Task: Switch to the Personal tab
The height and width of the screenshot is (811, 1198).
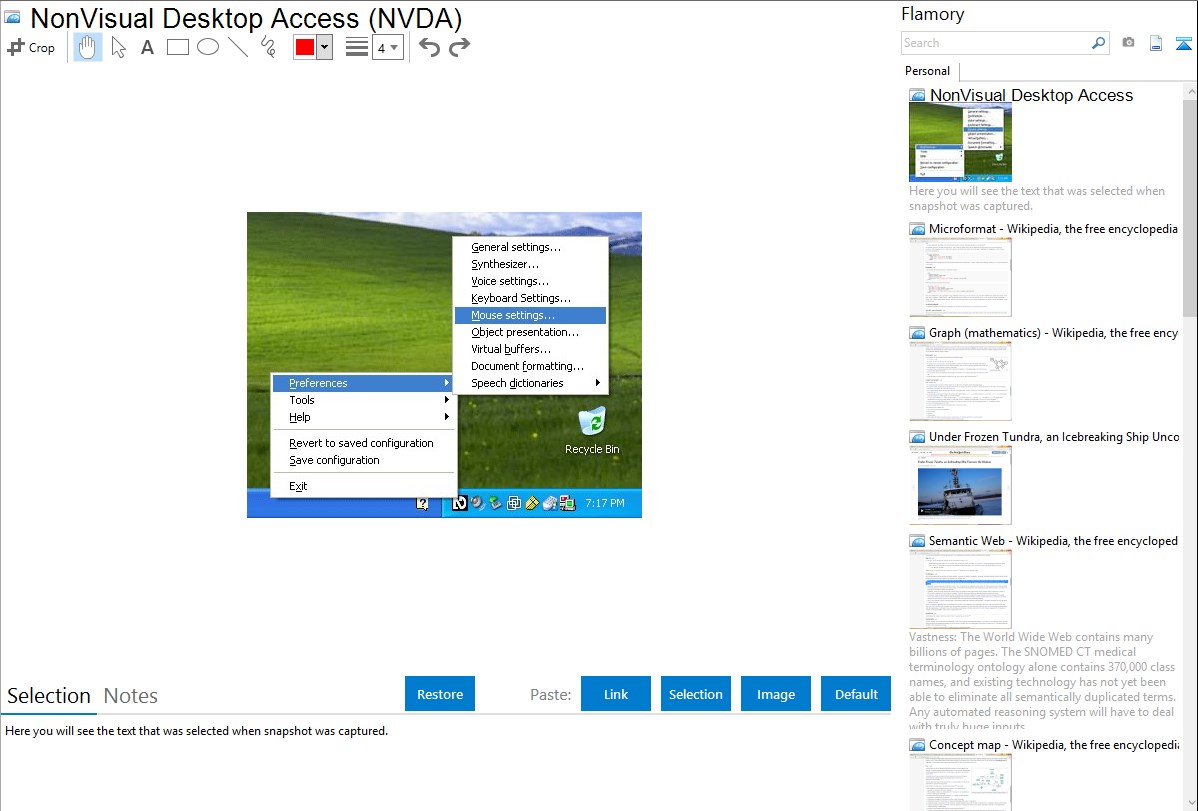Action: 928,70
